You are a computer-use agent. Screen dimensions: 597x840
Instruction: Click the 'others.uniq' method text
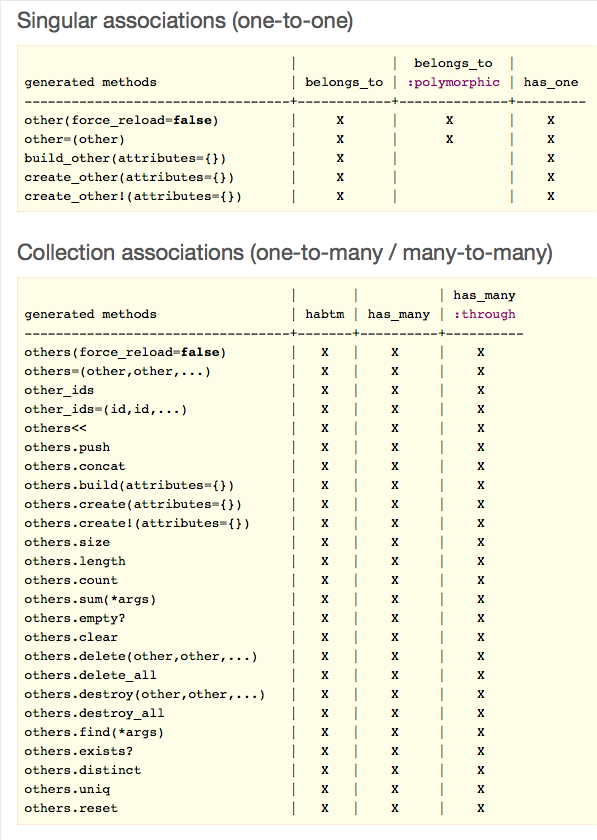[x=67, y=790]
